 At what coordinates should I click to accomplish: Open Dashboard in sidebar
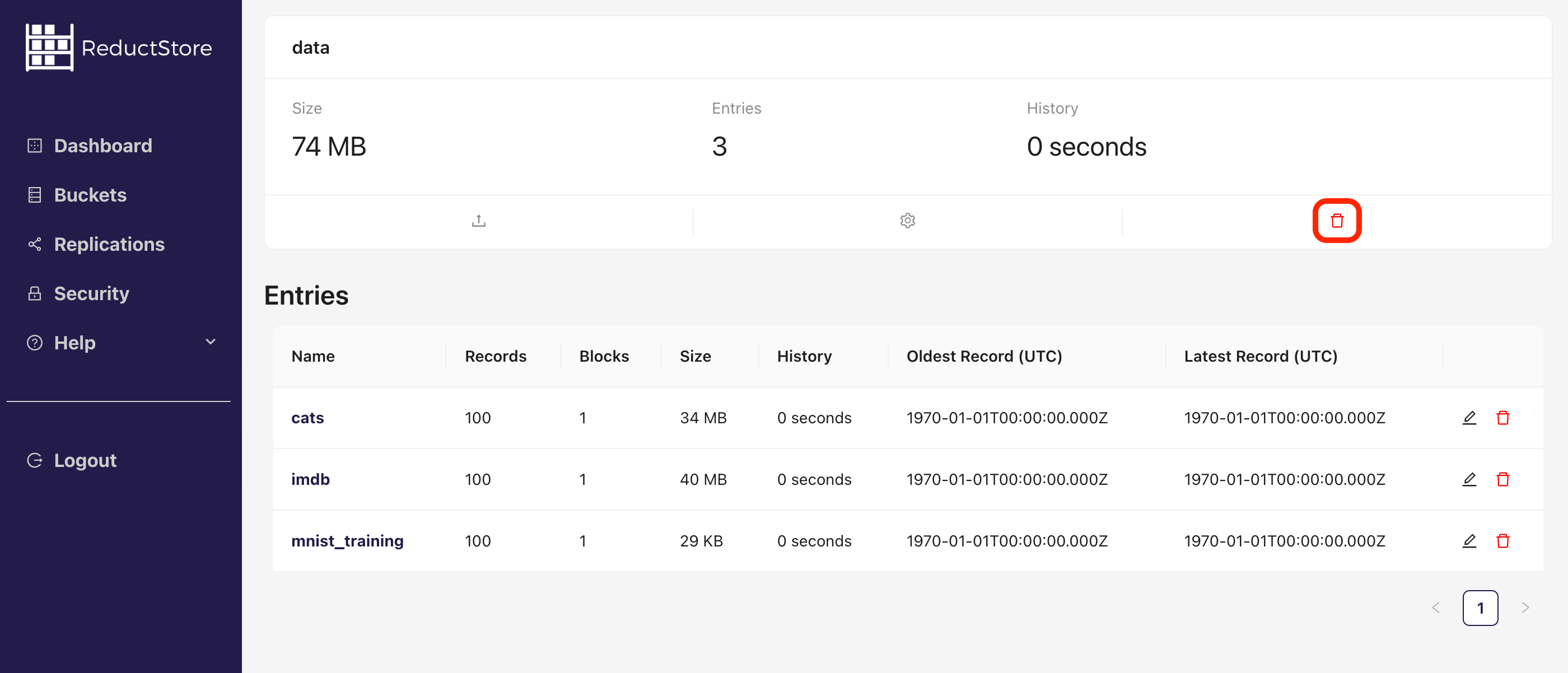[103, 146]
